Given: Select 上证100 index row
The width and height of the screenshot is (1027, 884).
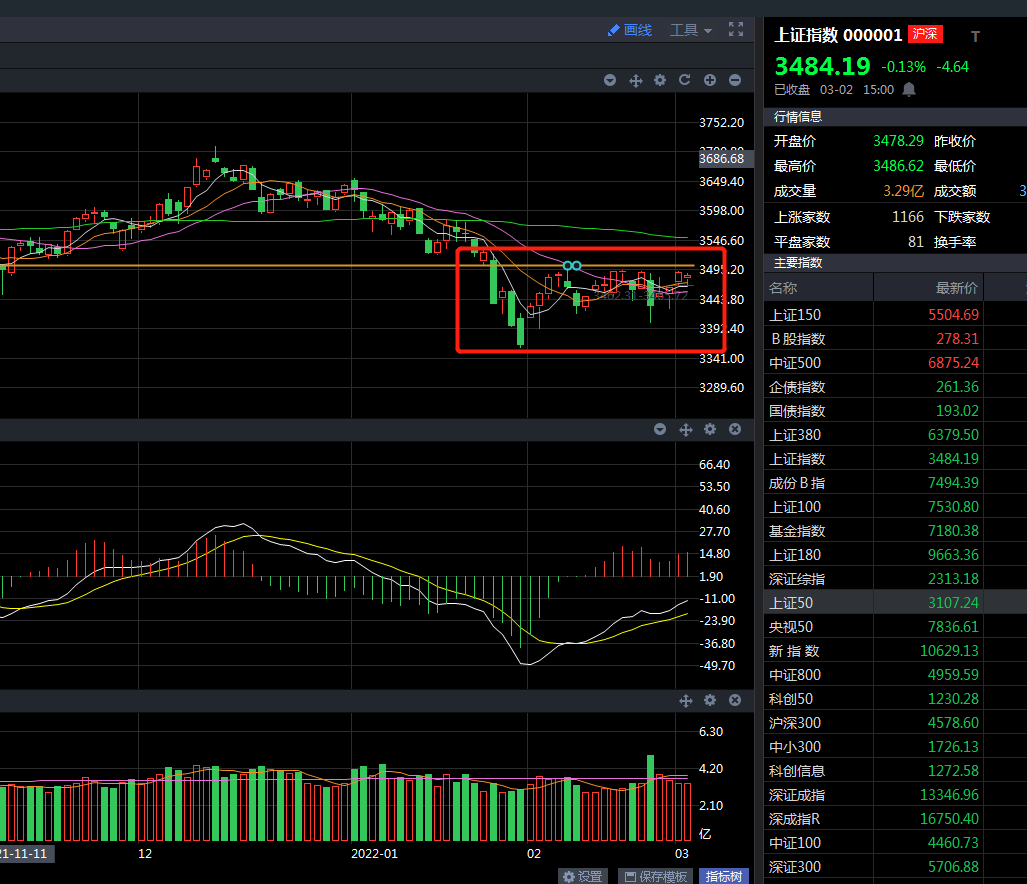Looking at the screenshot, I should click(x=895, y=507).
